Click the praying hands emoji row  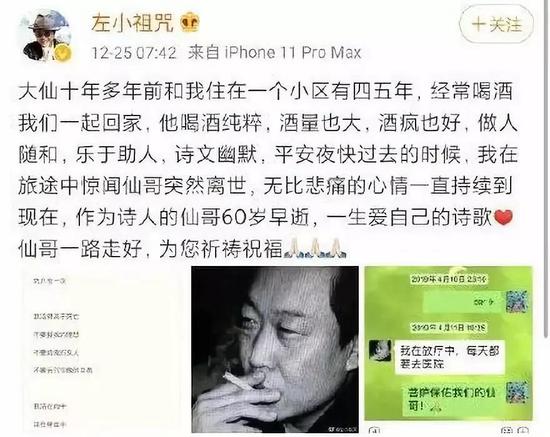[315, 248]
